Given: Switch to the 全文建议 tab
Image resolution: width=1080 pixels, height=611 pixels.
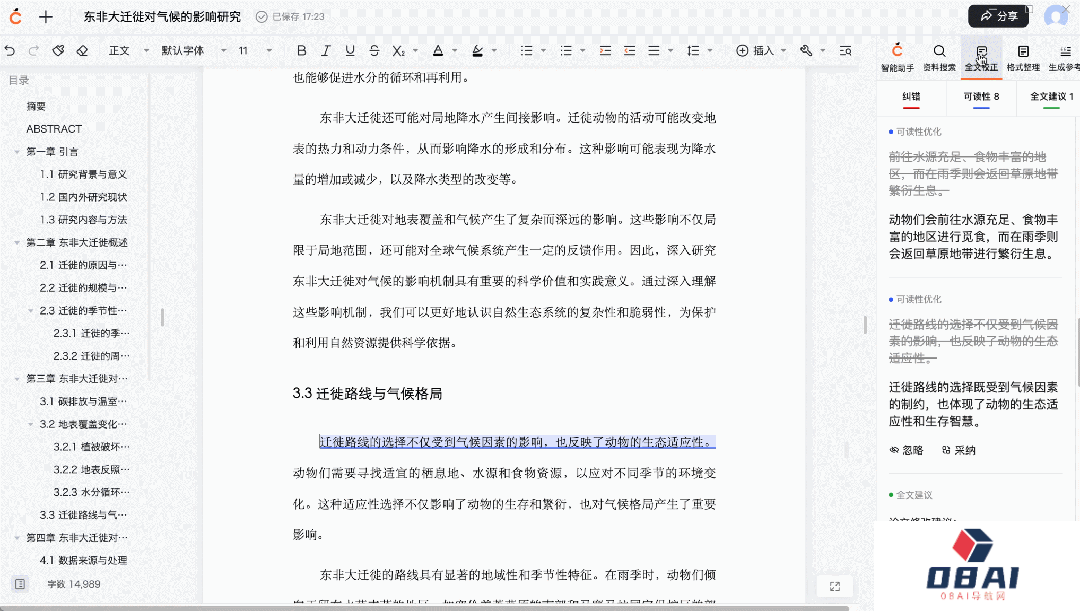Looking at the screenshot, I should click(1051, 97).
